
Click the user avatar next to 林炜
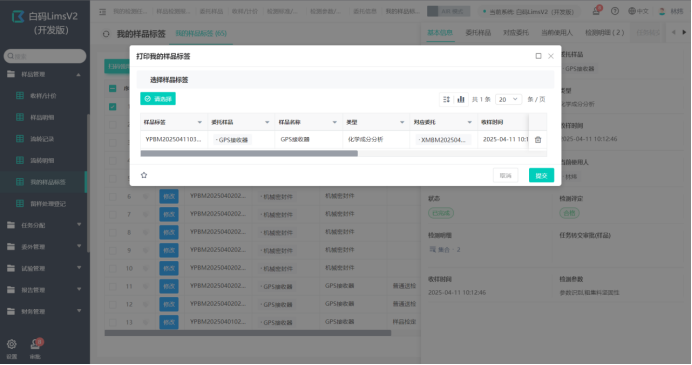click(662, 11)
